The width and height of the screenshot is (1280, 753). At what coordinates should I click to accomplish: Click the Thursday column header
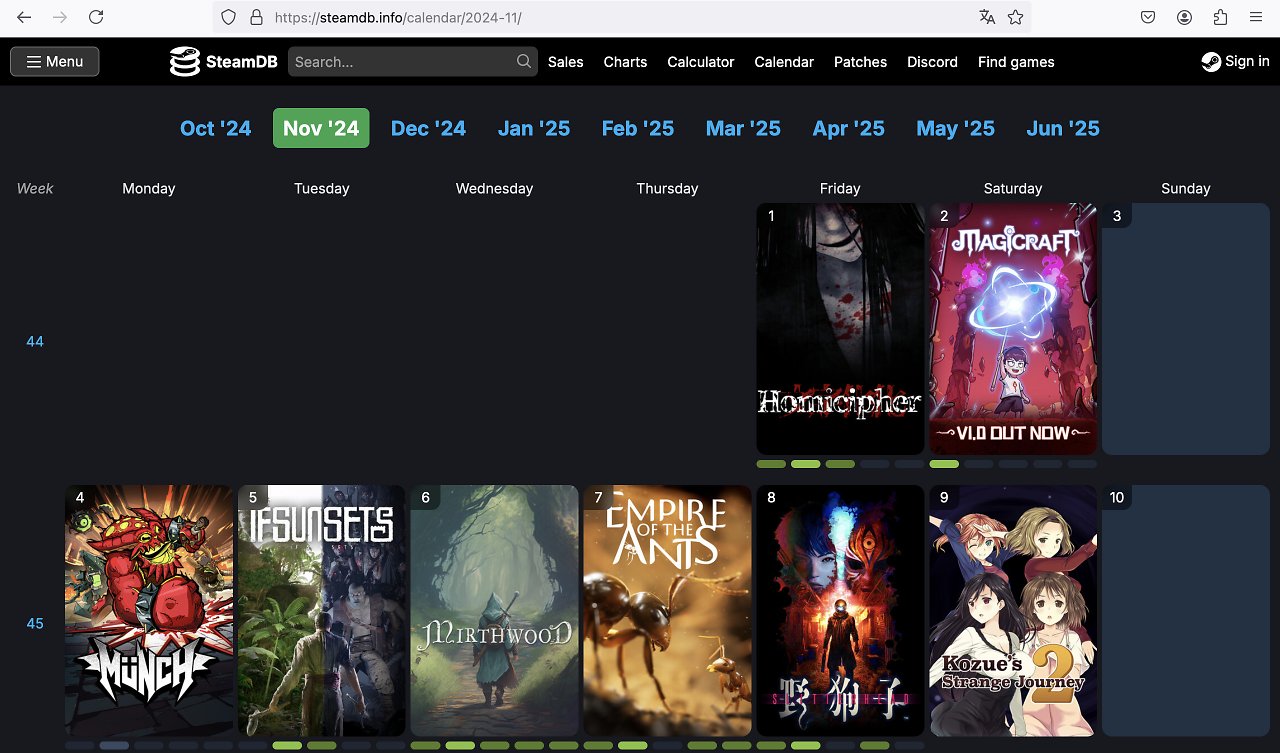pyautogui.click(x=668, y=188)
